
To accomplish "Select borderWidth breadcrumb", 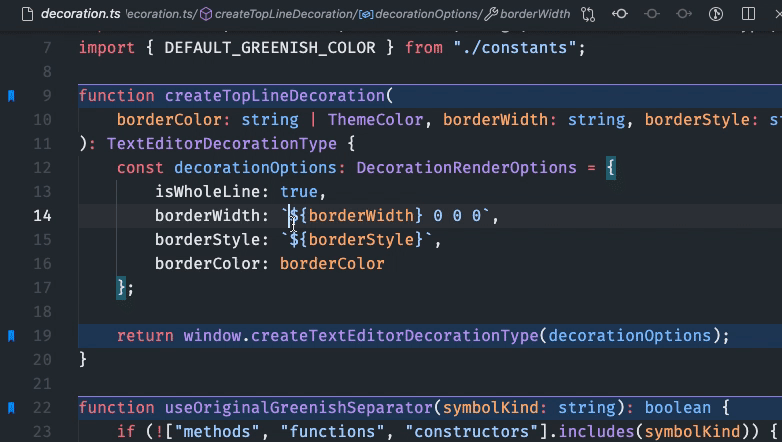I will 535,14.
